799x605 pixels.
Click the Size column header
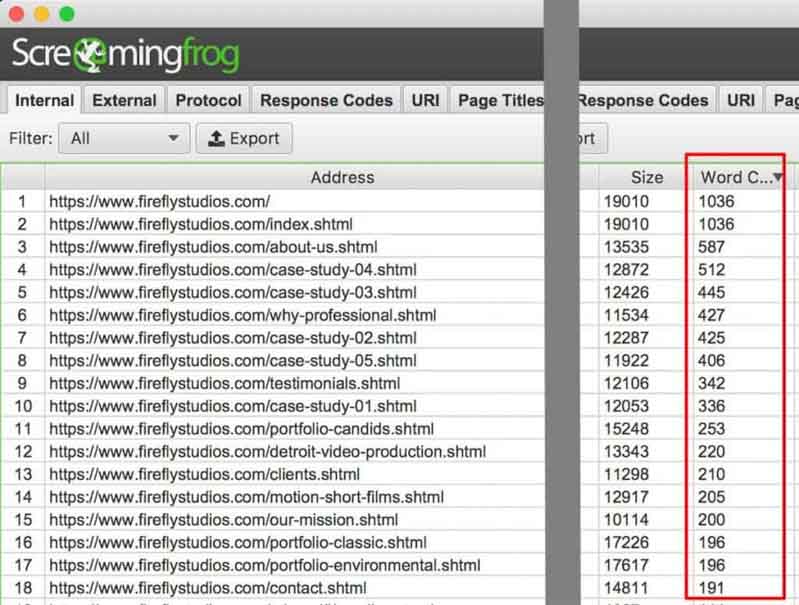click(646, 177)
